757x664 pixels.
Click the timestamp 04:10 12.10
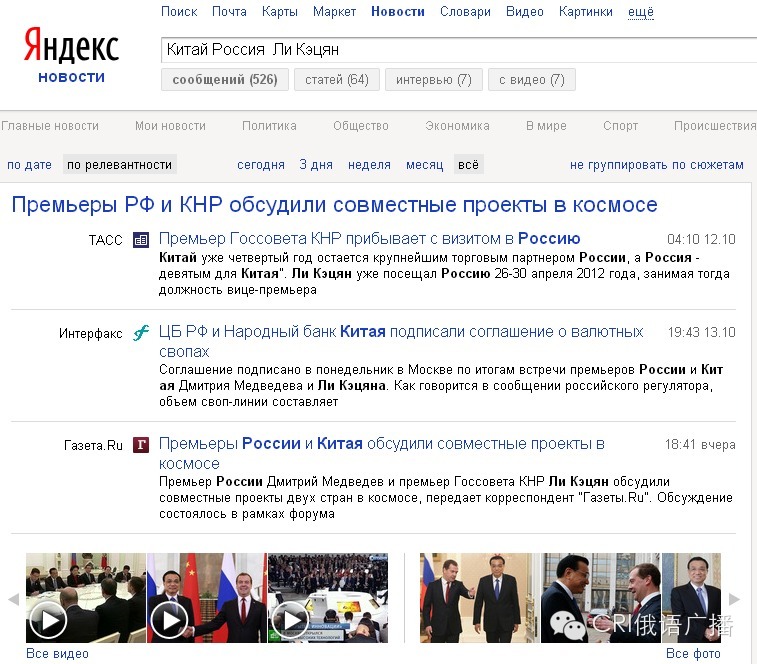pyautogui.click(x=701, y=240)
